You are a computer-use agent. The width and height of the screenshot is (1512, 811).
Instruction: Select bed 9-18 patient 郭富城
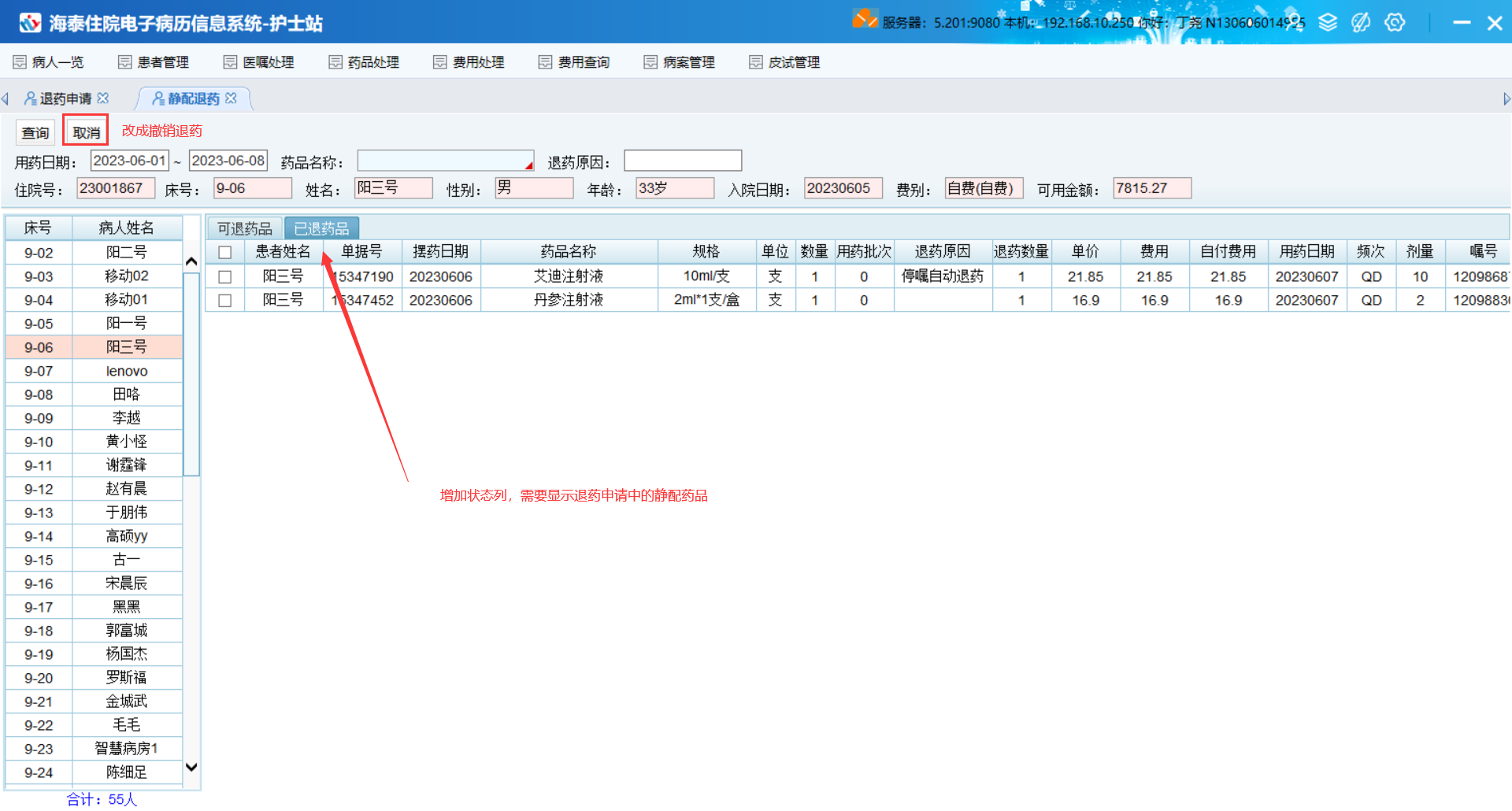click(94, 631)
